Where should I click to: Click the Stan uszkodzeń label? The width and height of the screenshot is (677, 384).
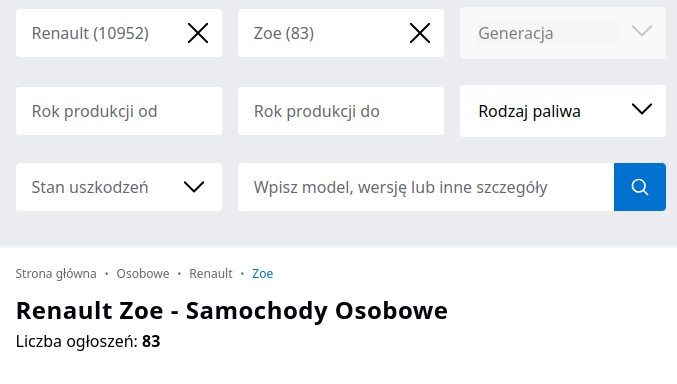coord(90,187)
